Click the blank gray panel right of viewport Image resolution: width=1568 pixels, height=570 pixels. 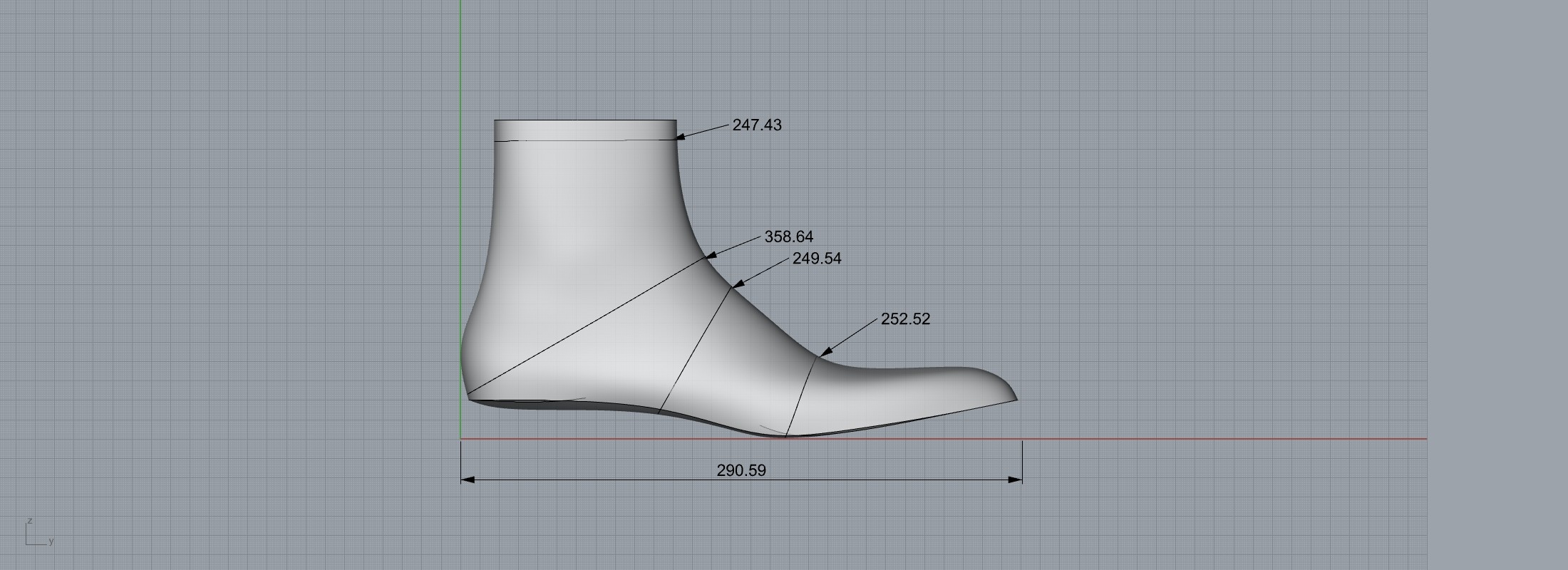1497,285
